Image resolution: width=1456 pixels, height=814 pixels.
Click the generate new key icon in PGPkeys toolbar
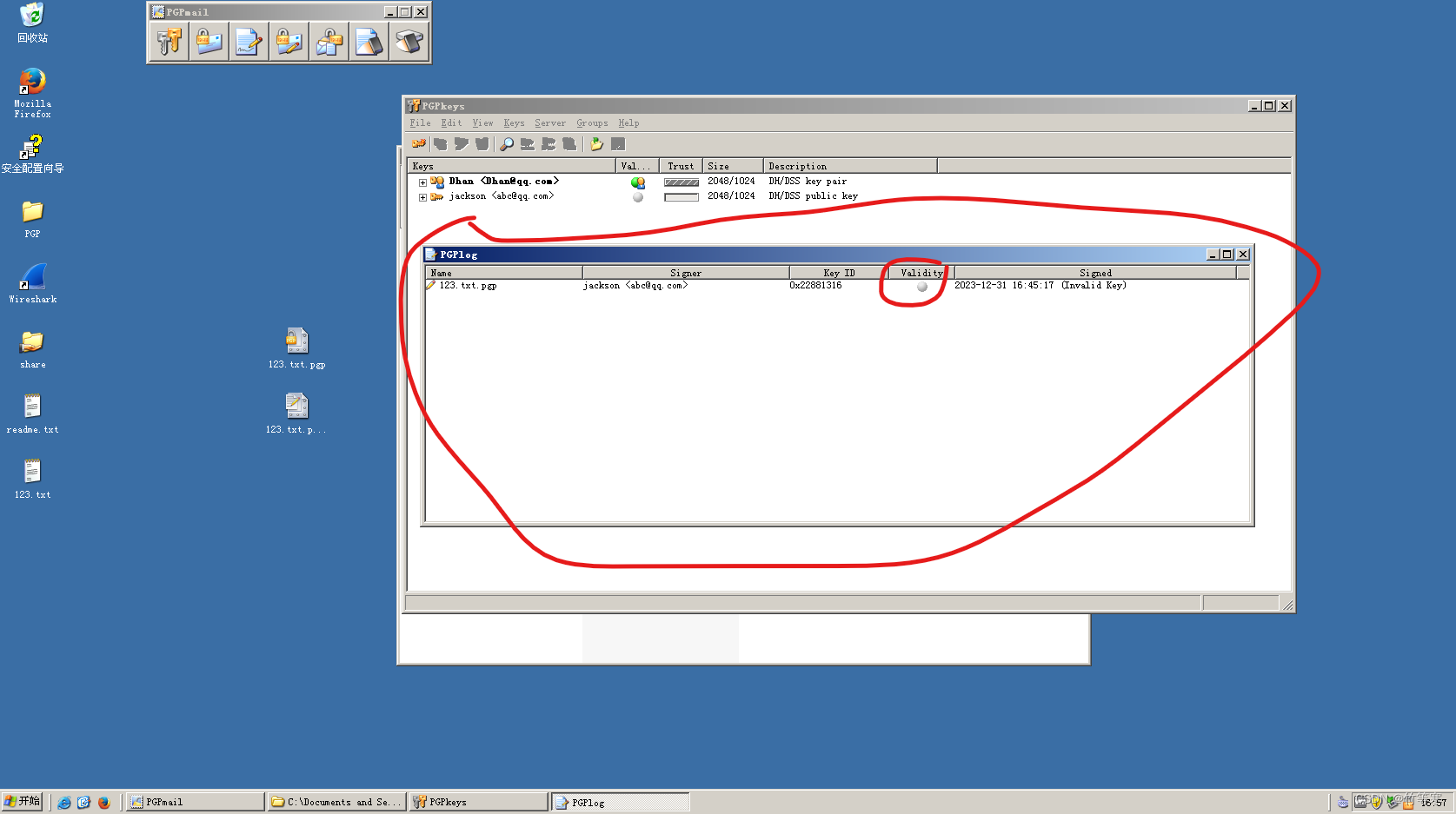(420, 143)
